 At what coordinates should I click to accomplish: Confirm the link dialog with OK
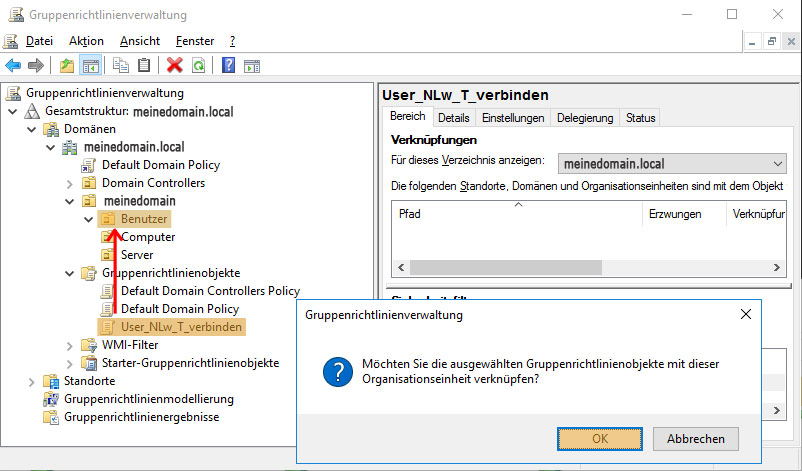point(600,438)
